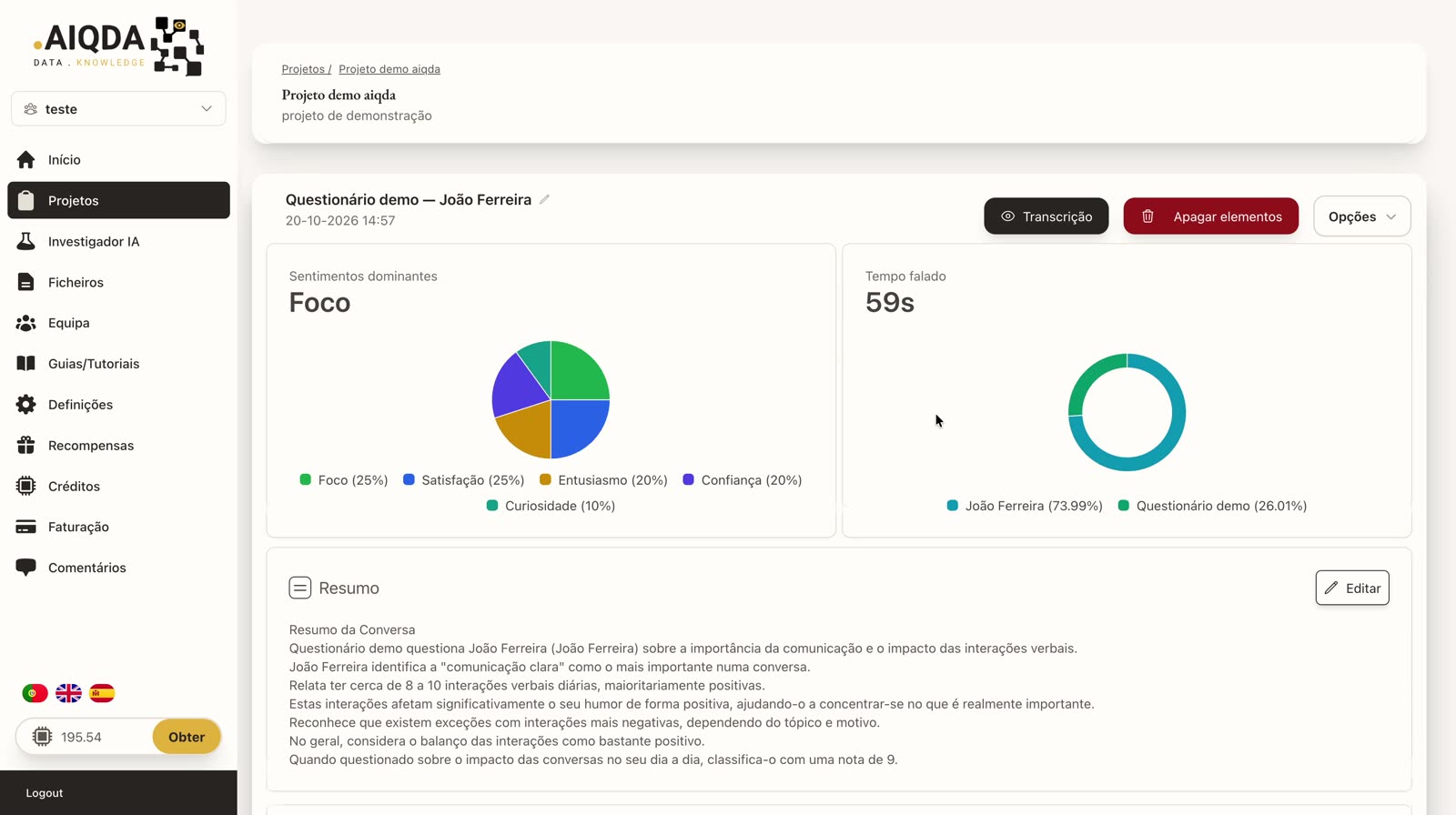Click the Apagar elementos delete button

point(1211,216)
